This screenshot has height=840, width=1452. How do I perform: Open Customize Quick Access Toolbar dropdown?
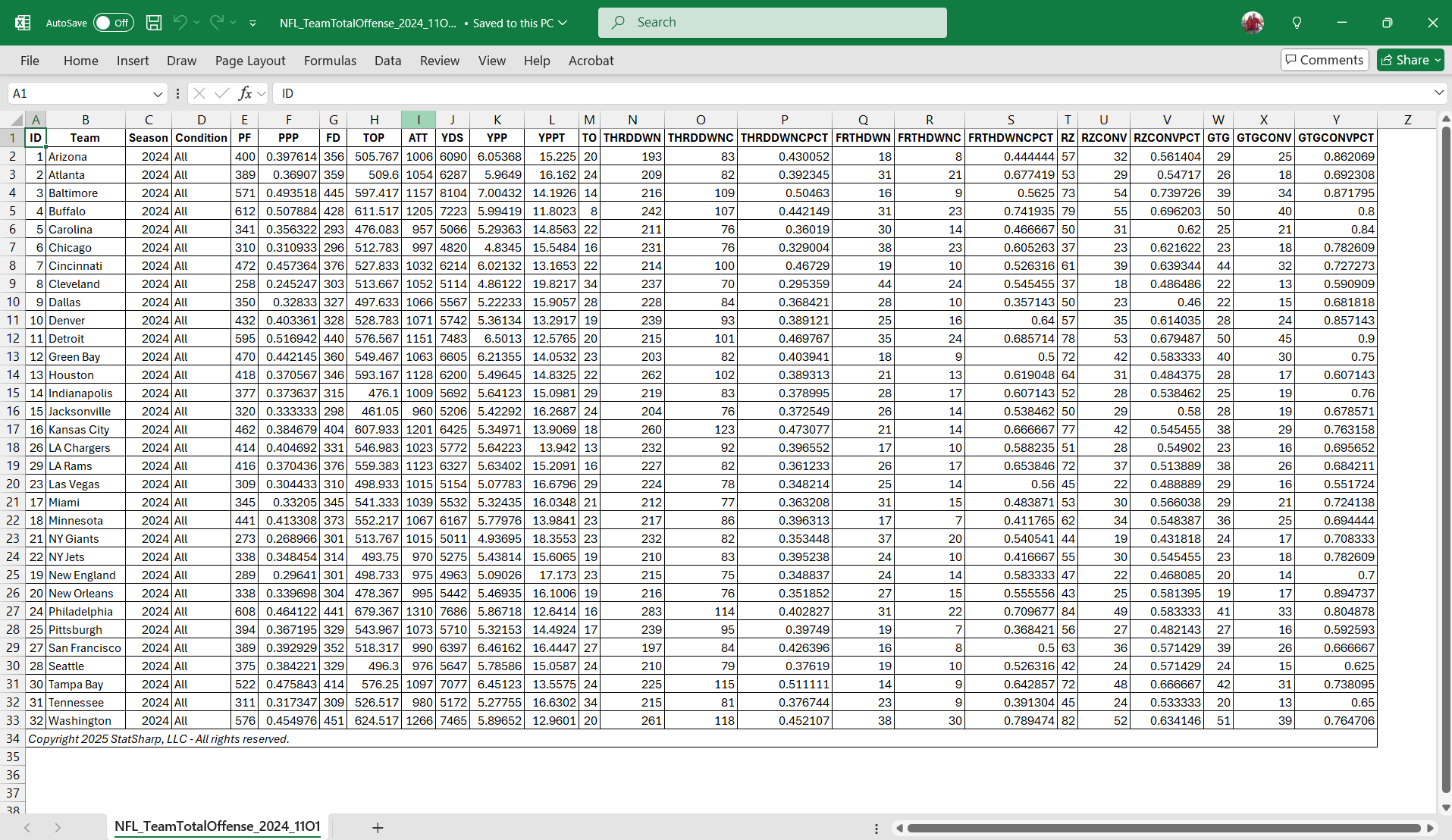click(x=252, y=24)
